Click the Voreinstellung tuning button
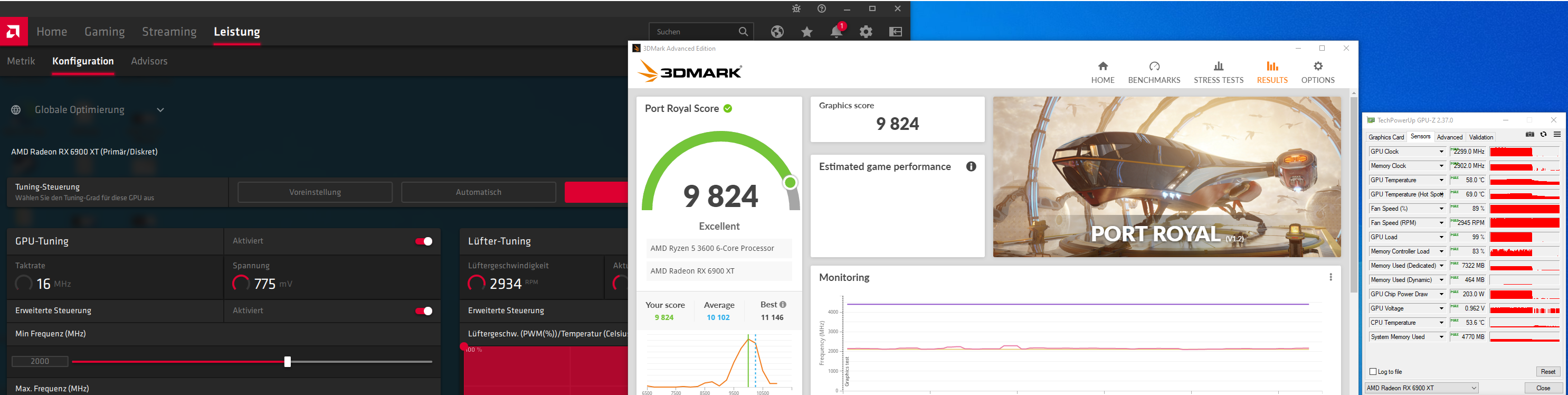1568x395 pixels. click(x=315, y=192)
